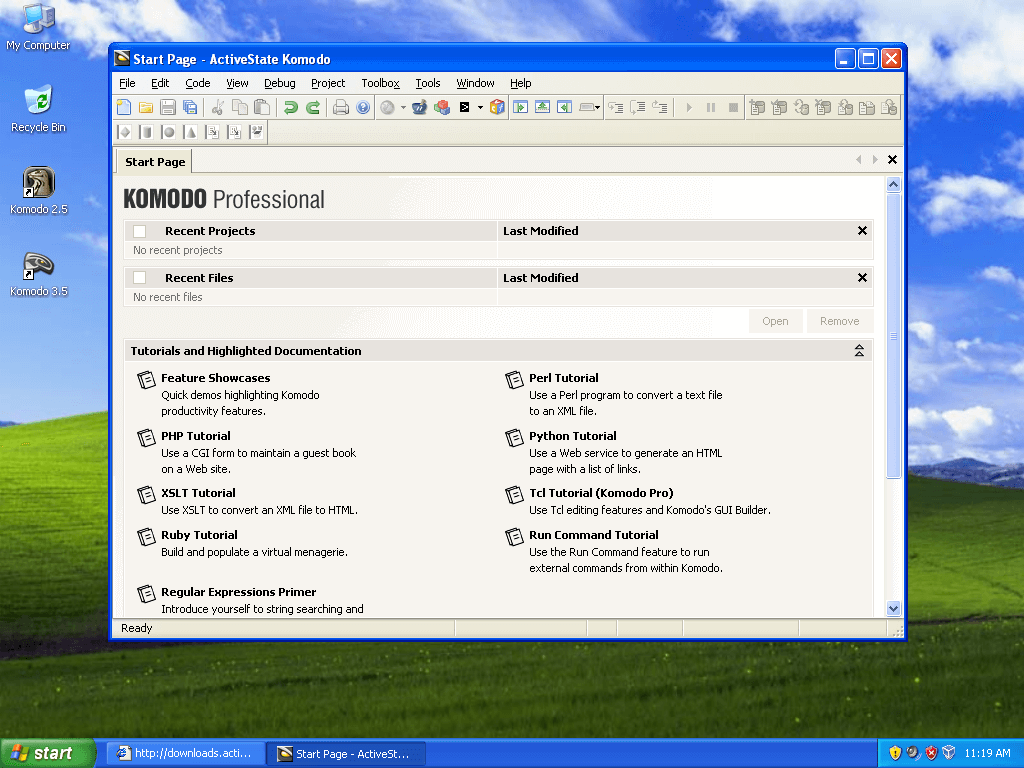The height and width of the screenshot is (768, 1024).
Task: Open the Regular Expressions Primer link
Action: (x=238, y=592)
